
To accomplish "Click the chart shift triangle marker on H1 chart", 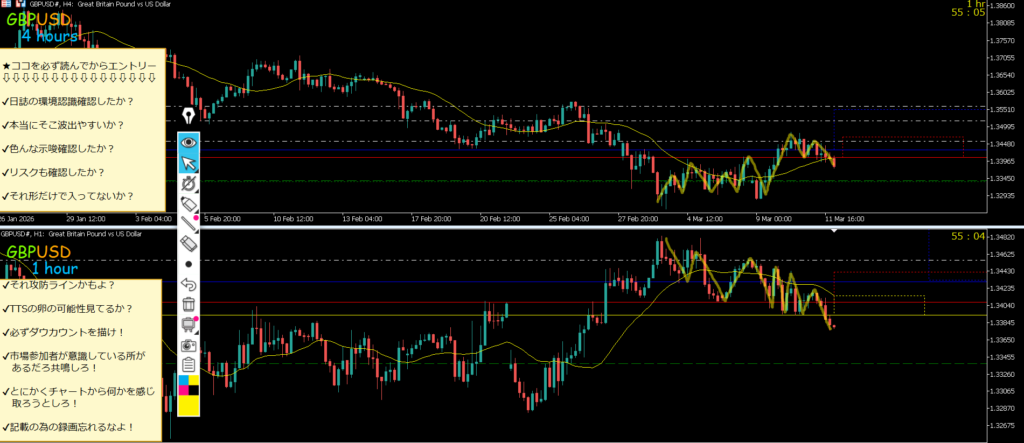I will coord(835,231).
